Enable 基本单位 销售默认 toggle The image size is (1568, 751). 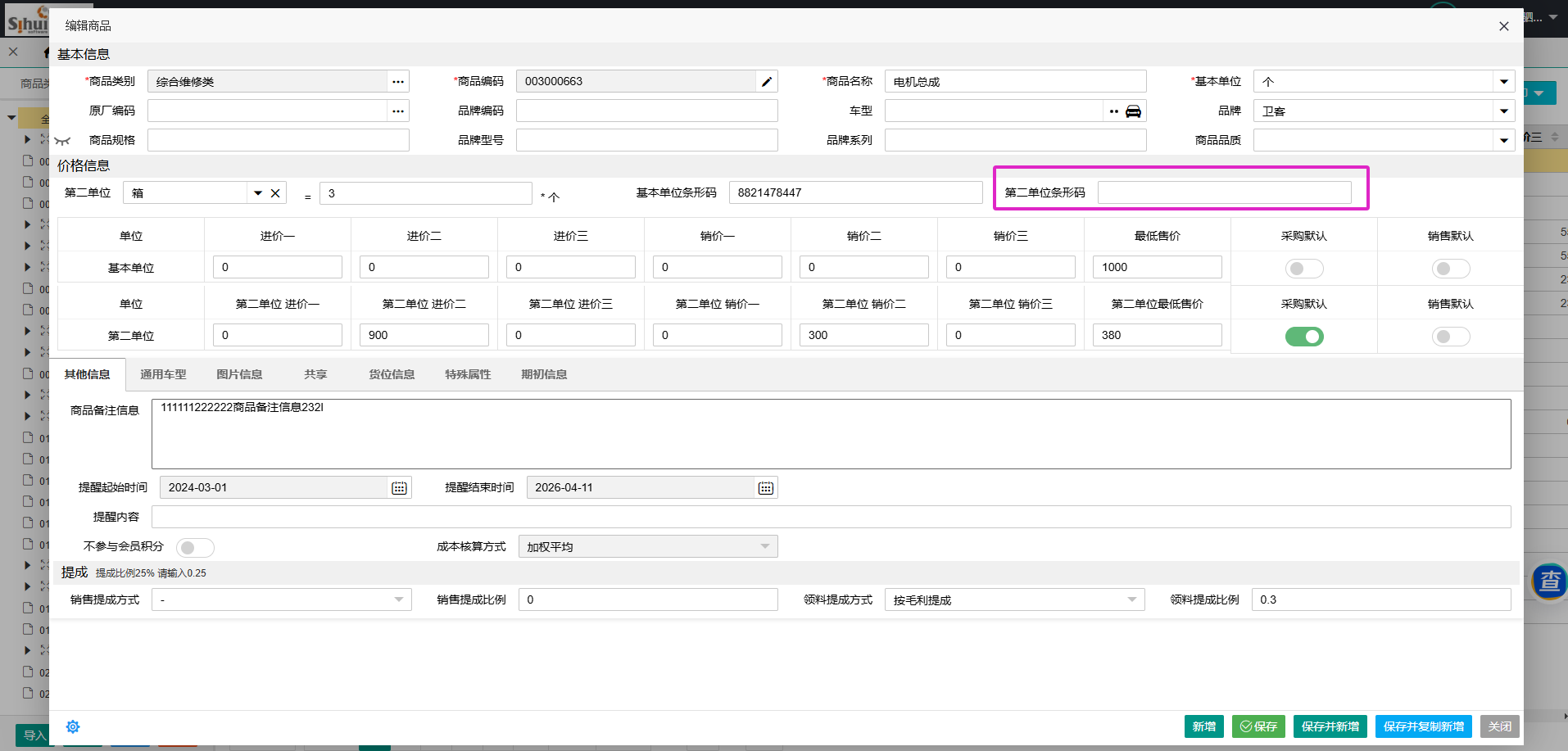[x=1450, y=269]
